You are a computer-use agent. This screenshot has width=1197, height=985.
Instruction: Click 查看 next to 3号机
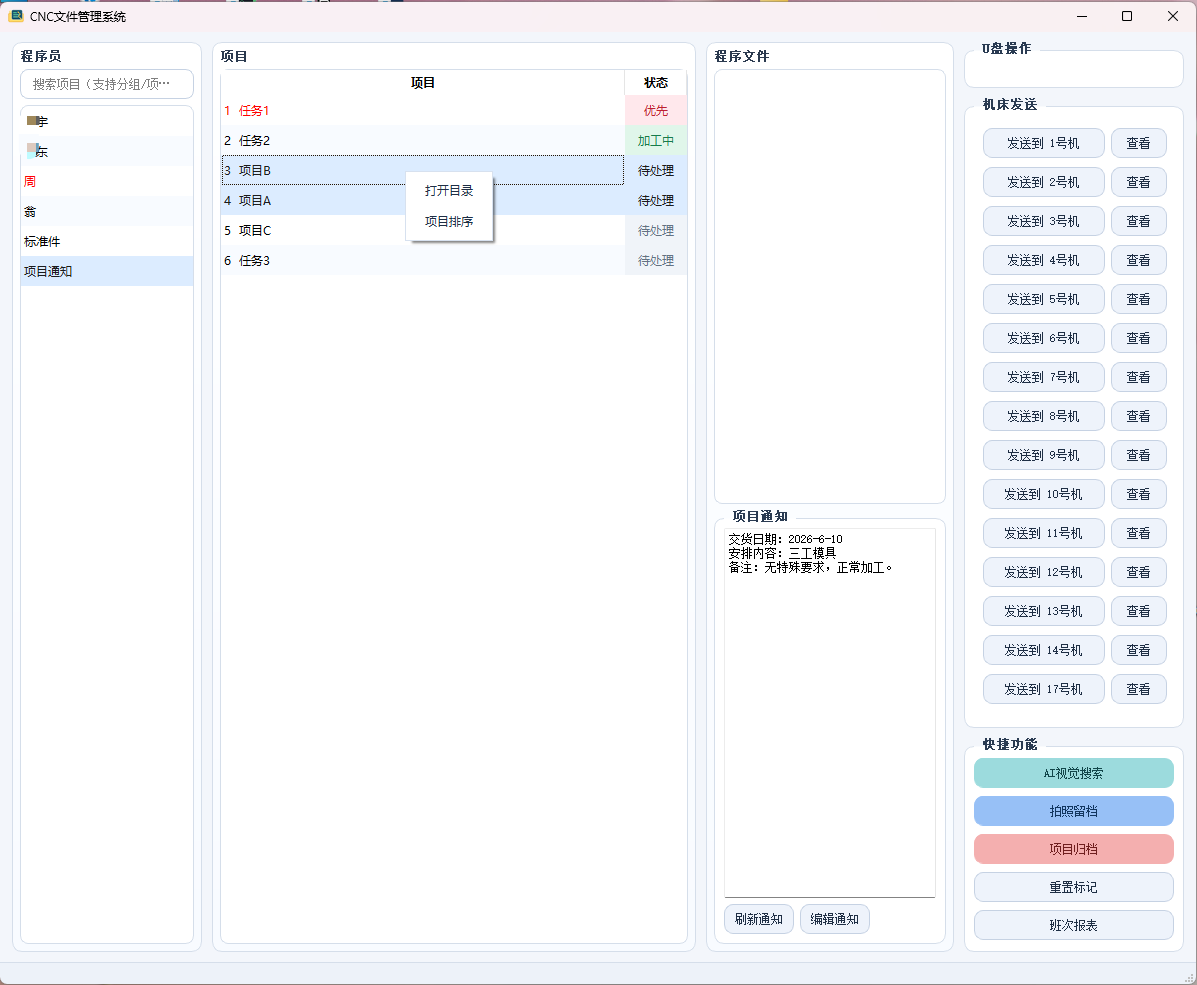point(1138,221)
